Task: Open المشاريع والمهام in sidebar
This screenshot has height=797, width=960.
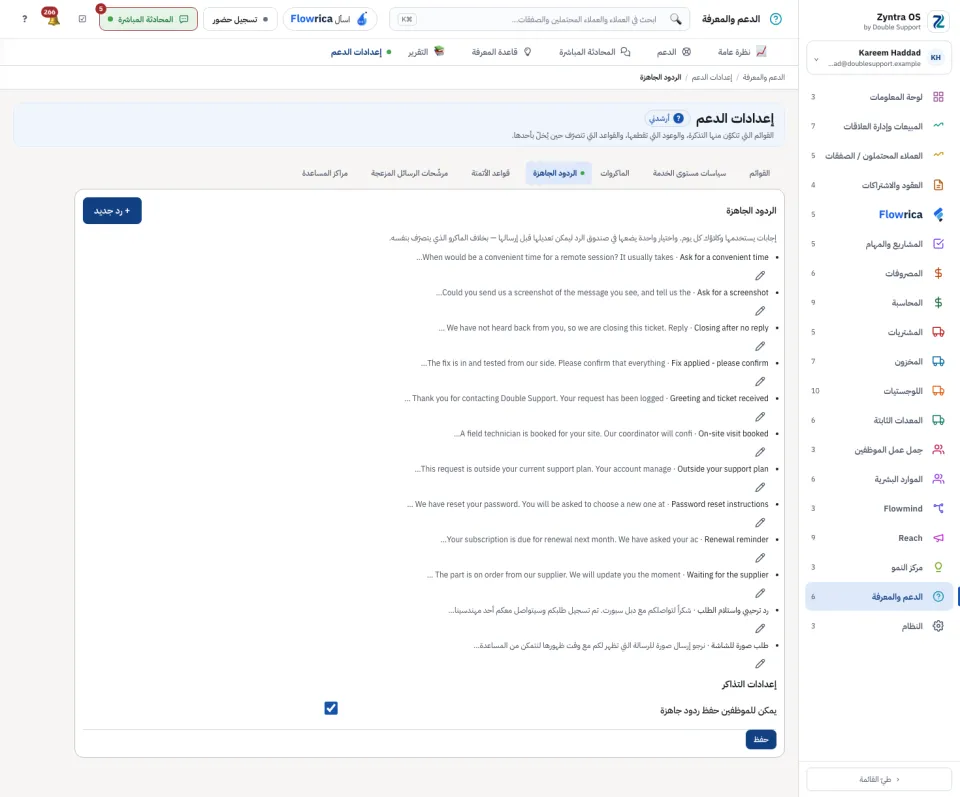Action: 879,244
